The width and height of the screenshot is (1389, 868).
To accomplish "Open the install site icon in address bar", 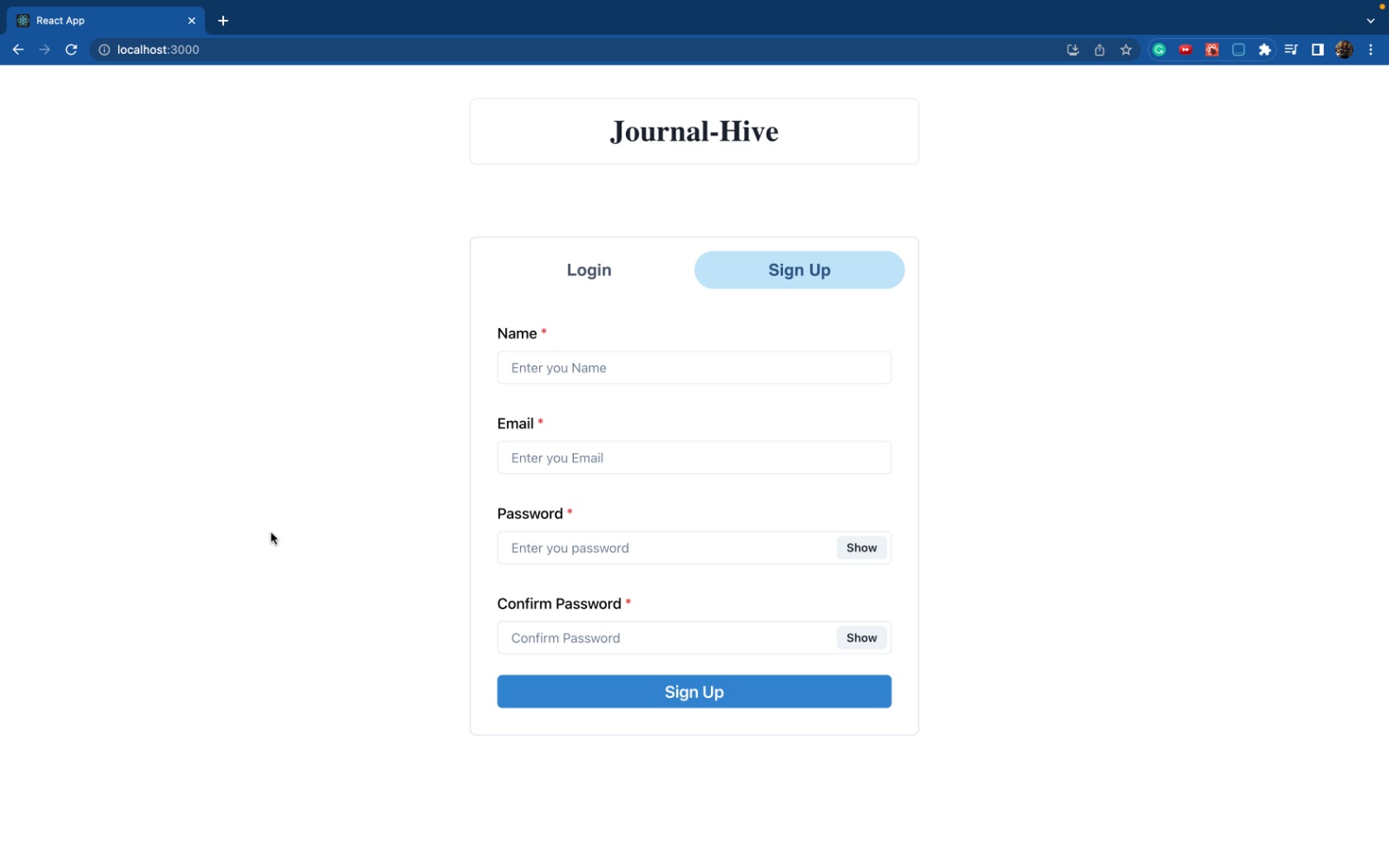I will [x=1072, y=49].
